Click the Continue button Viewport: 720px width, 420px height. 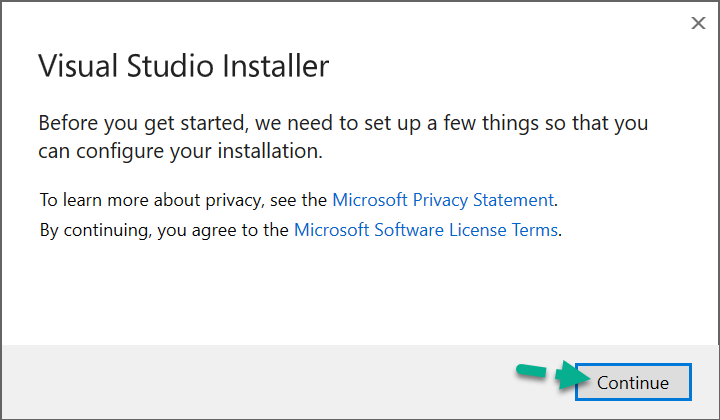pos(633,382)
